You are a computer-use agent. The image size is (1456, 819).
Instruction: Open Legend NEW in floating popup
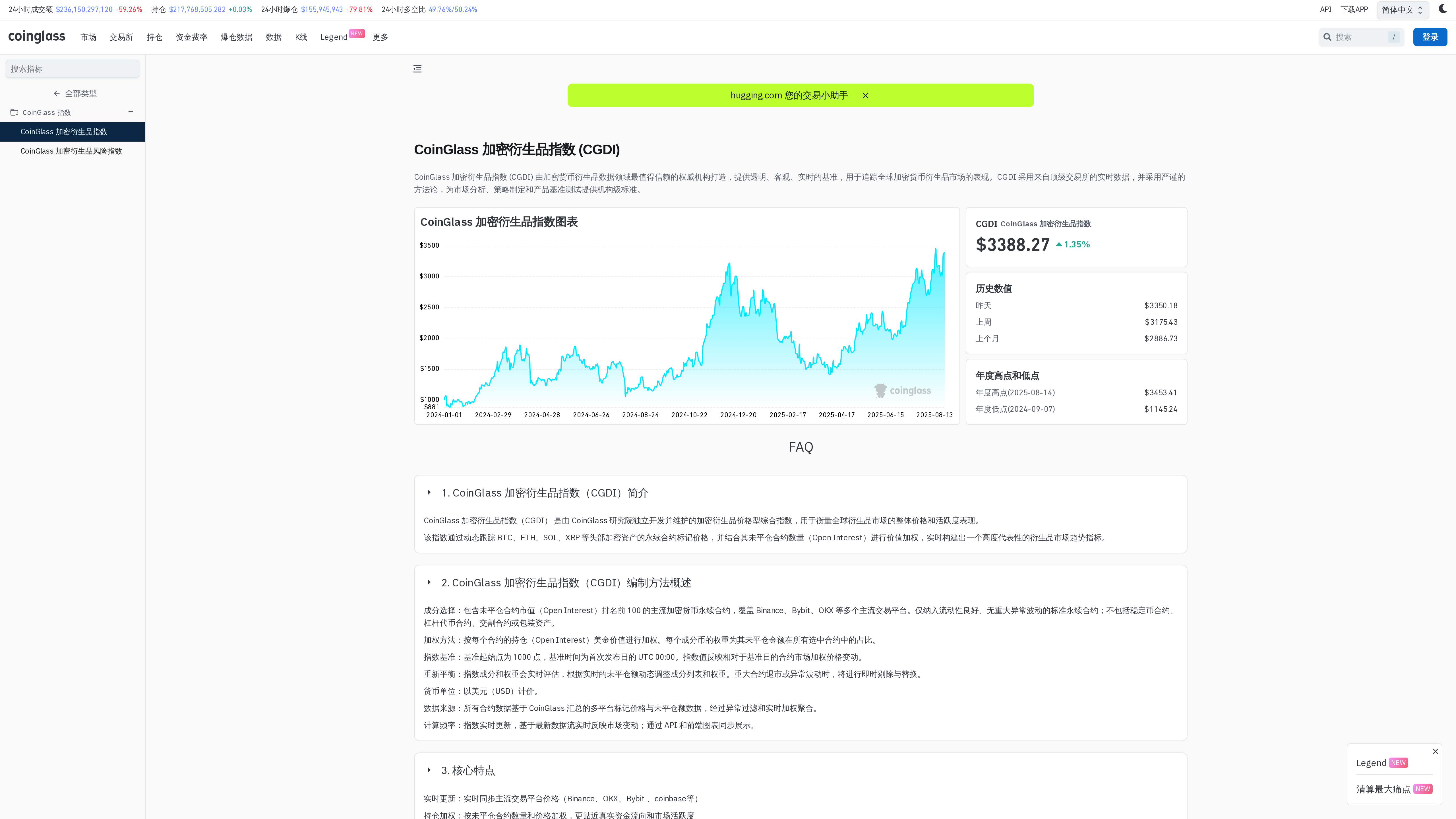click(x=1382, y=763)
